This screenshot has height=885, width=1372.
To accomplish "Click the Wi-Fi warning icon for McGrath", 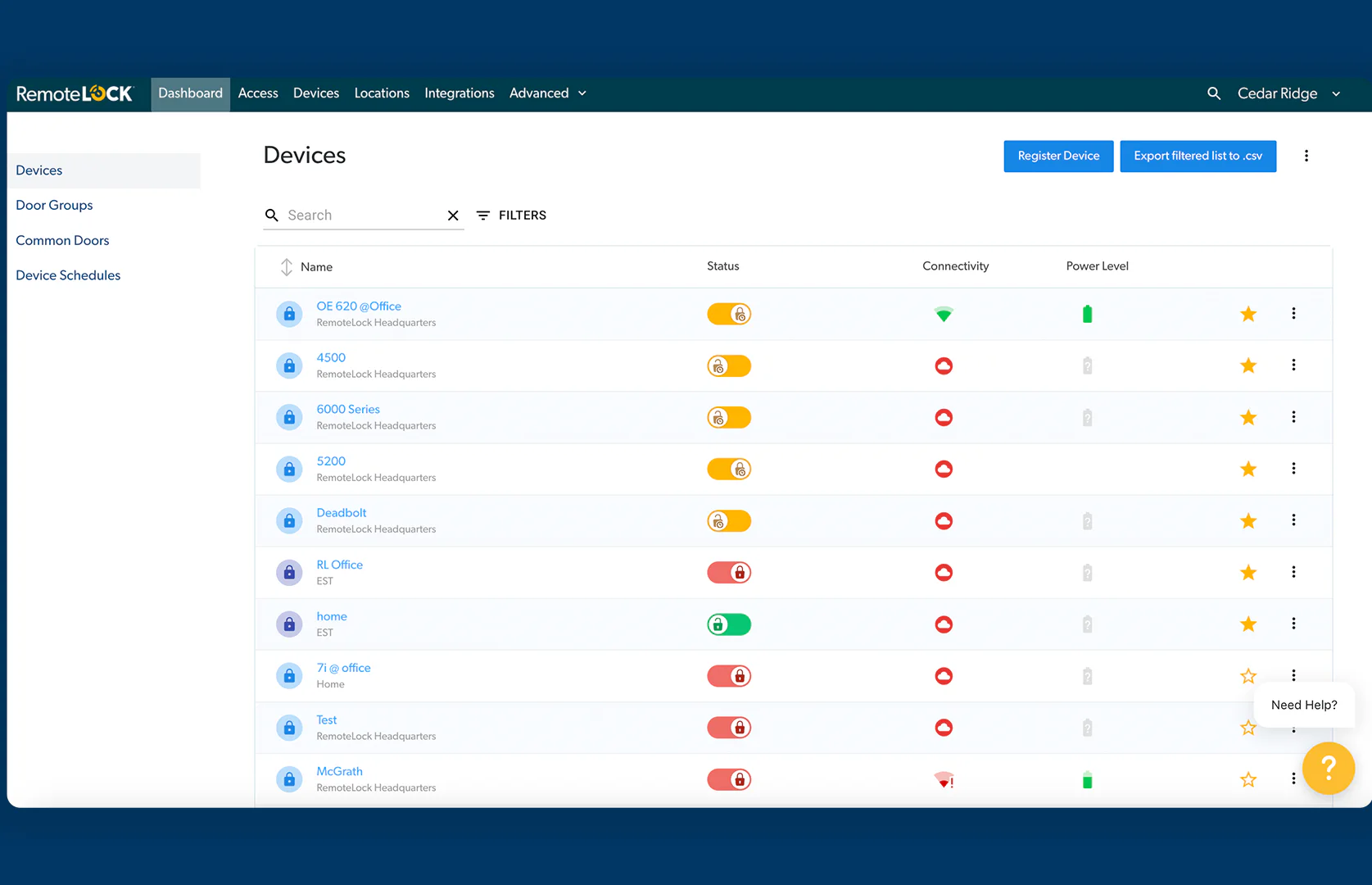I will pos(944,779).
